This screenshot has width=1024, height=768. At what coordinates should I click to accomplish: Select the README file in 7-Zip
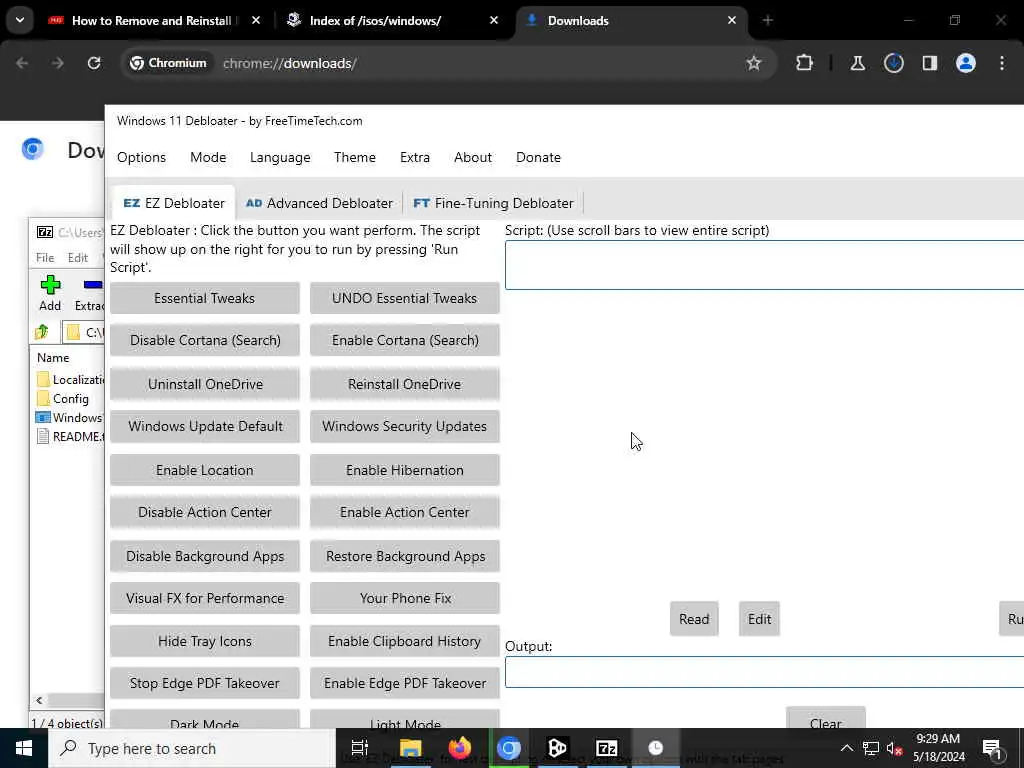pos(71,437)
